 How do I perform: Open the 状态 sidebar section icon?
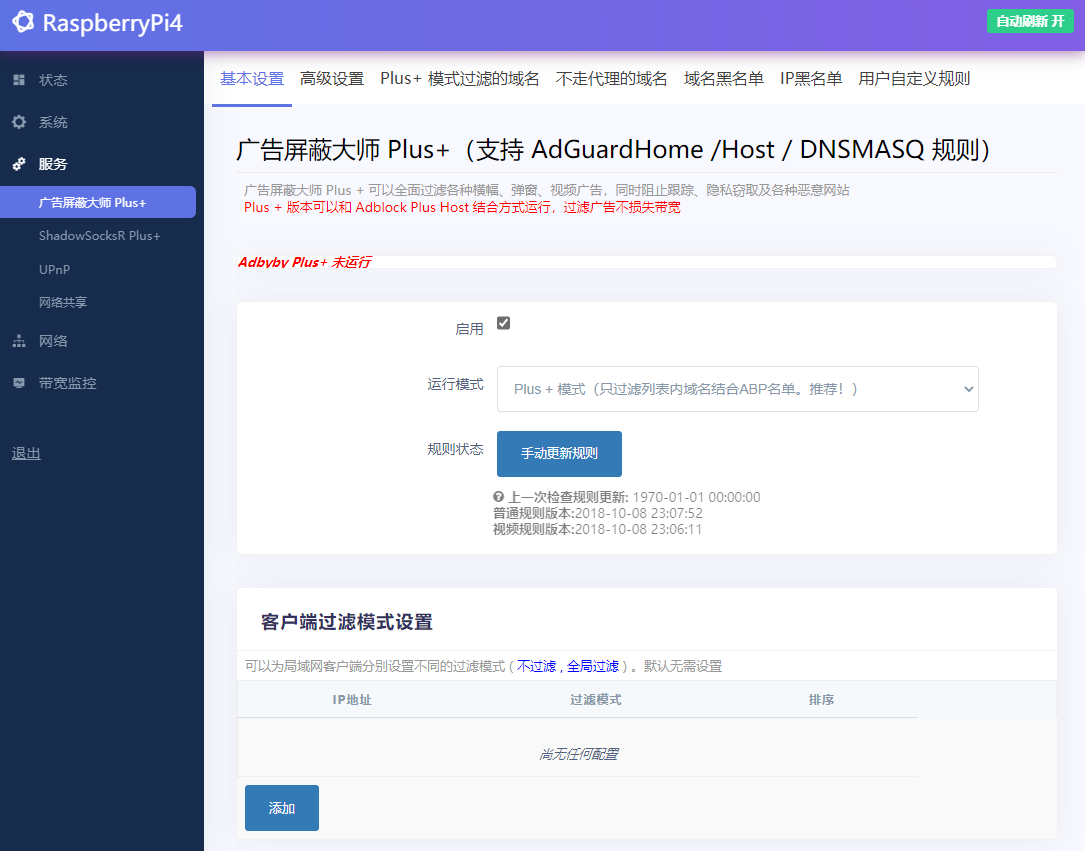pyautogui.click(x=17, y=80)
